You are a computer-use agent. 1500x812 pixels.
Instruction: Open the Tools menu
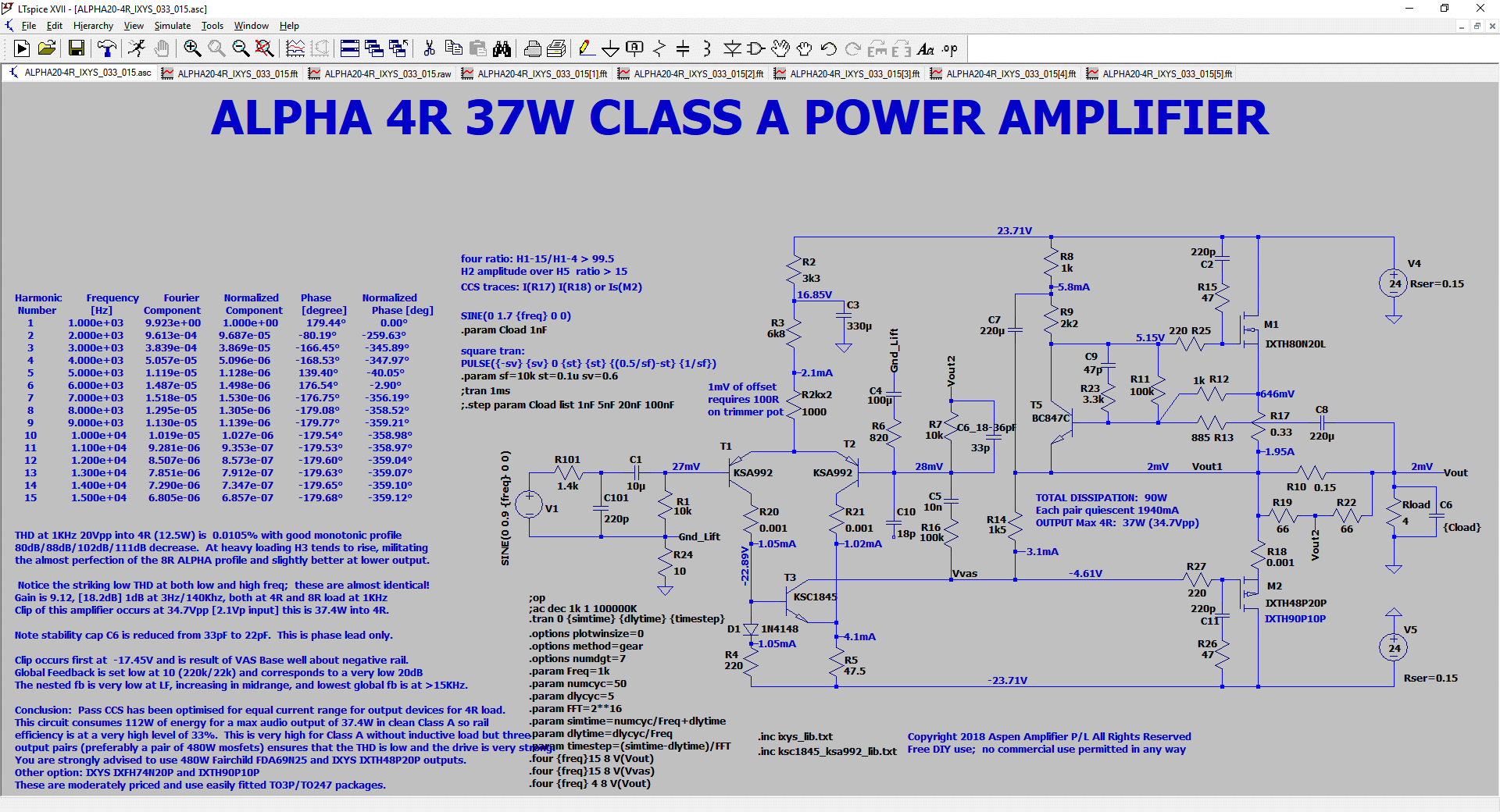coord(212,26)
